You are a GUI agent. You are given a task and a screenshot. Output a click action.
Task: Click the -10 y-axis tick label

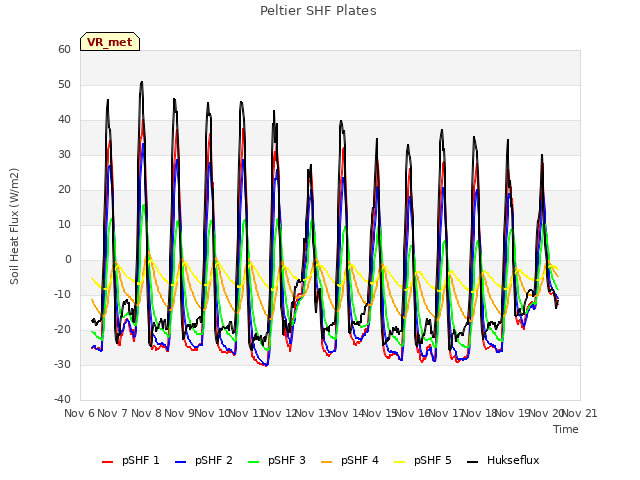[62, 294]
